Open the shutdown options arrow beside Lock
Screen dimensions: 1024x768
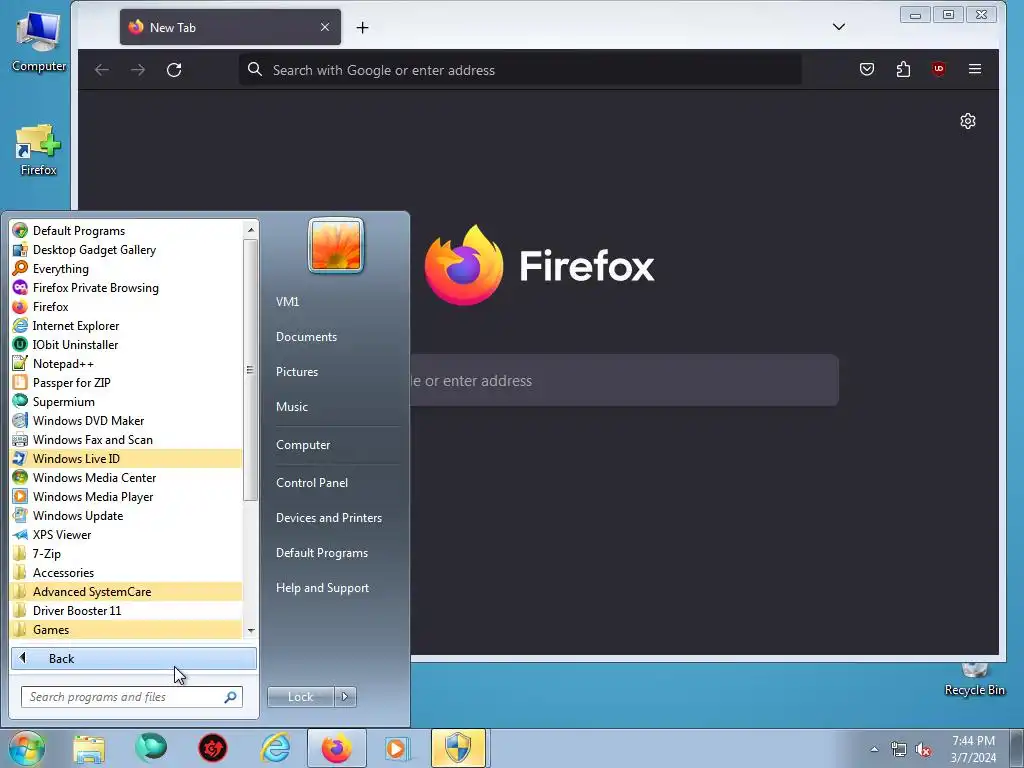(x=345, y=697)
